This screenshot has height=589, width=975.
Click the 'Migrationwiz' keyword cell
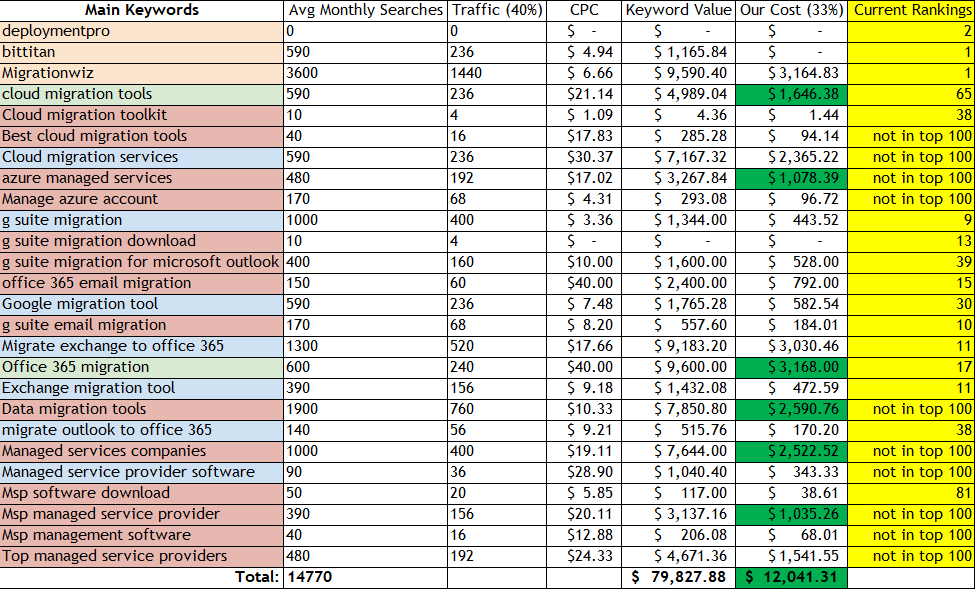(142, 73)
